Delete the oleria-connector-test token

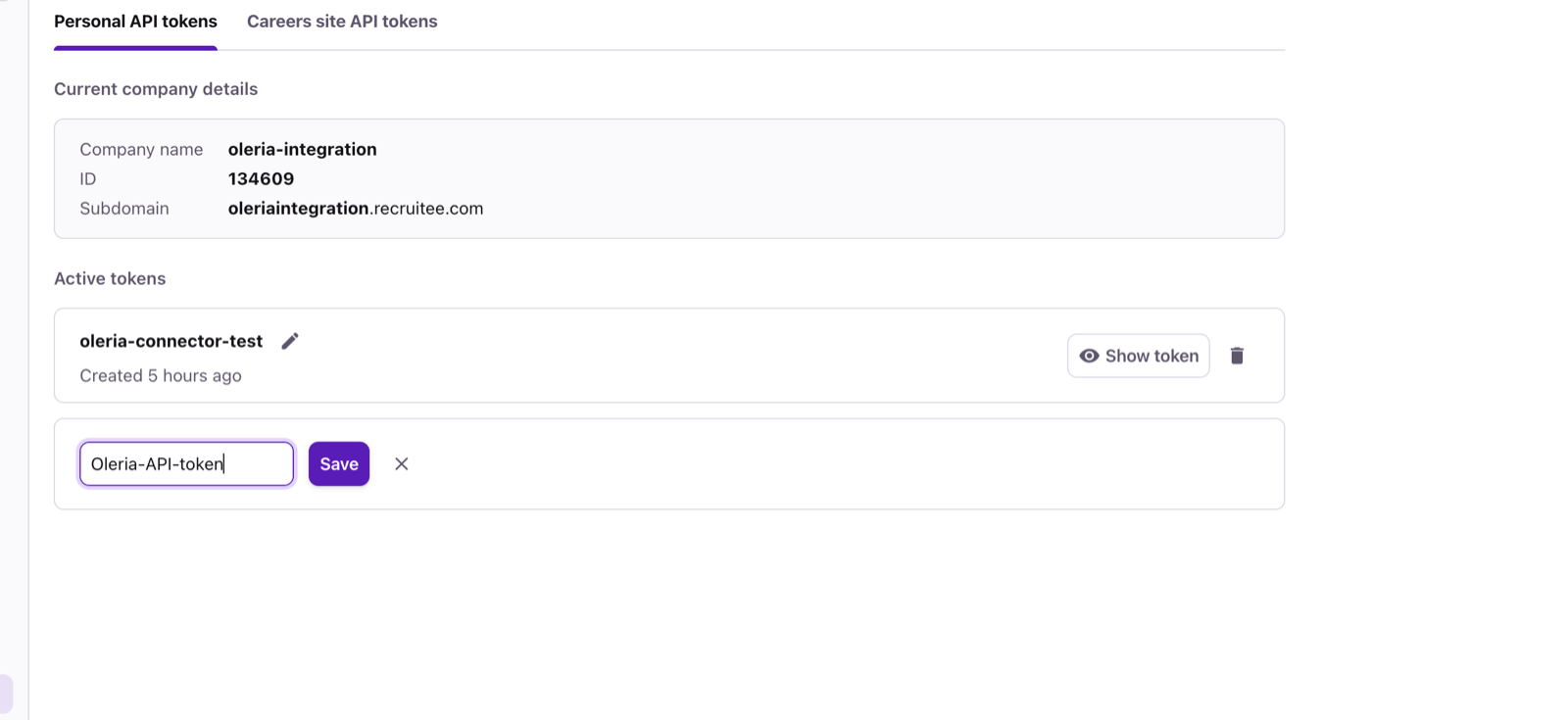(x=1237, y=356)
